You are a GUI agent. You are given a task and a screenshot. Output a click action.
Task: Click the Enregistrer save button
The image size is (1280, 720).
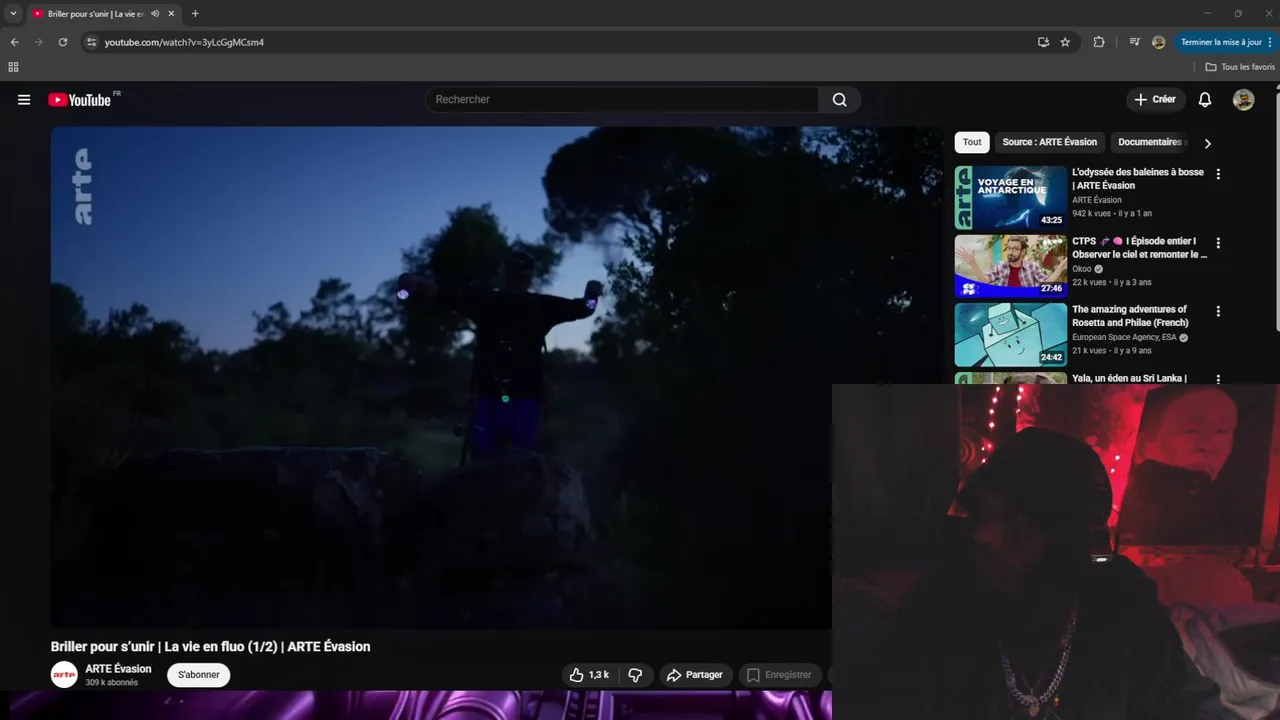click(779, 675)
